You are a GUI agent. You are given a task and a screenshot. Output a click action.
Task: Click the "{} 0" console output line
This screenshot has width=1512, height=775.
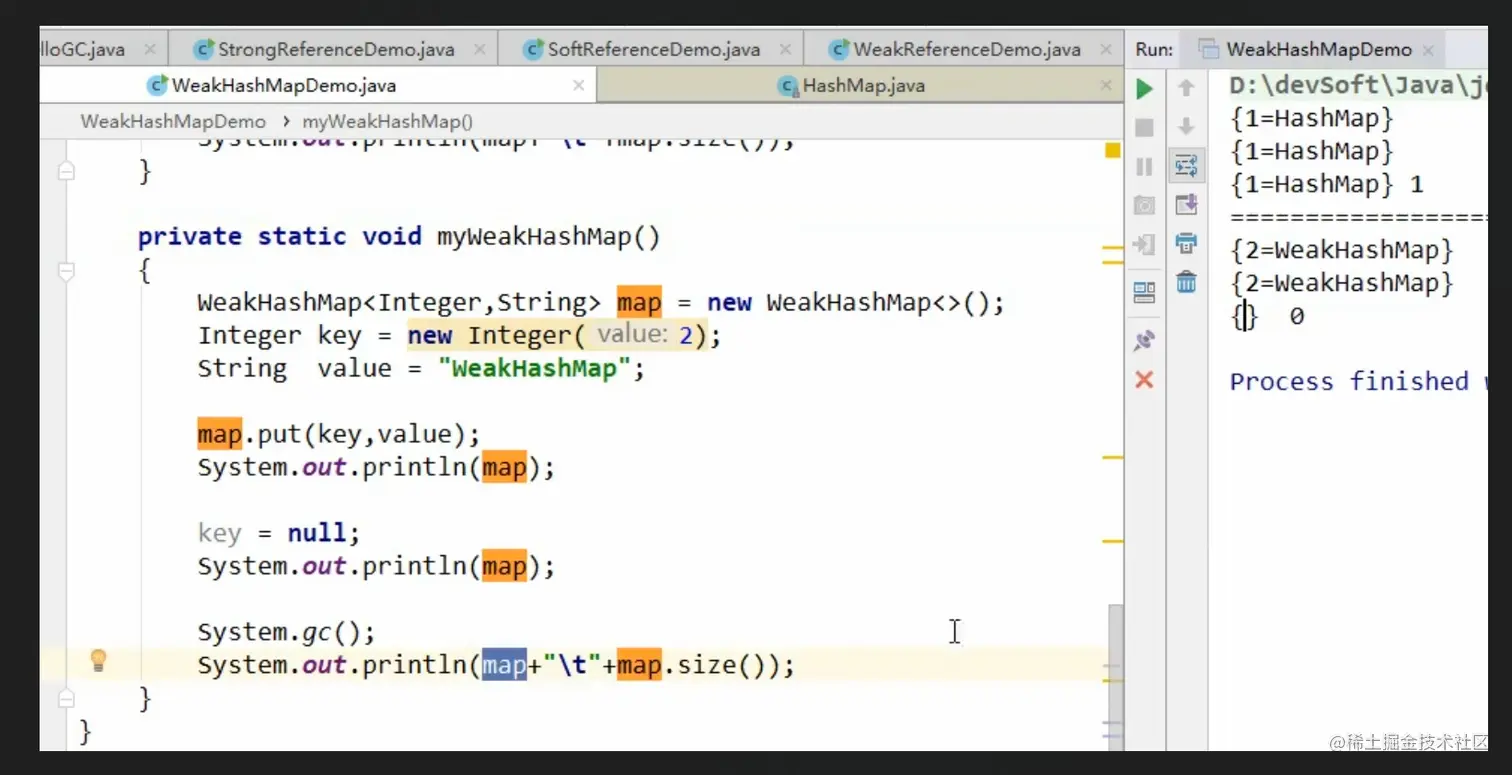[1267, 317]
